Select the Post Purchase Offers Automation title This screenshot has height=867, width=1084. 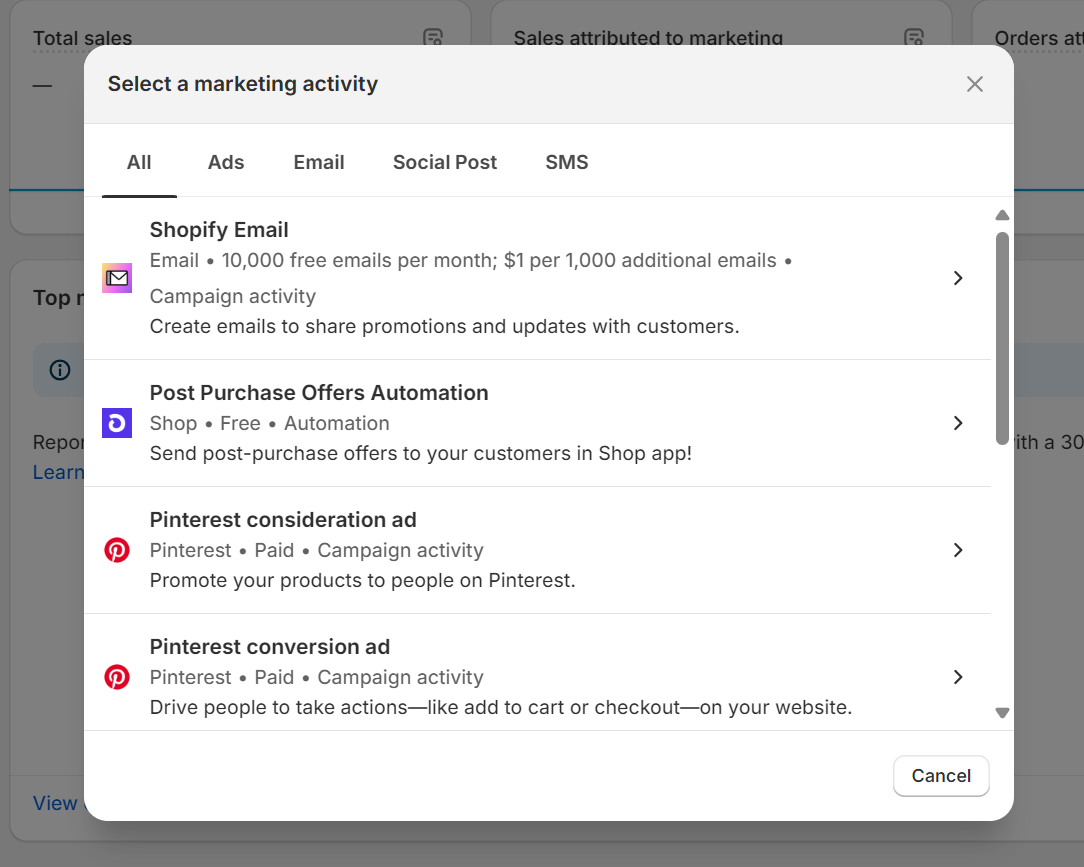(x=319, y=393)
